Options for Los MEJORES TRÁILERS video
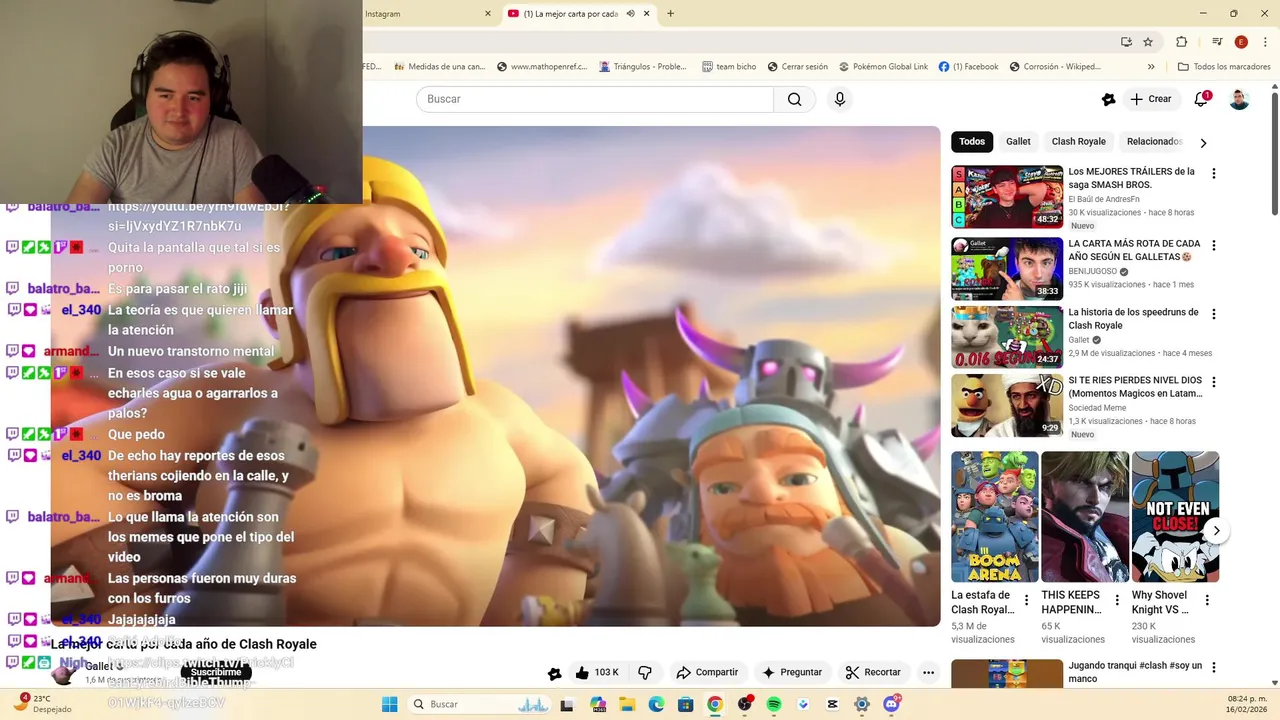The height and width of the screenshot is (720, 1280). [1214, 173]
